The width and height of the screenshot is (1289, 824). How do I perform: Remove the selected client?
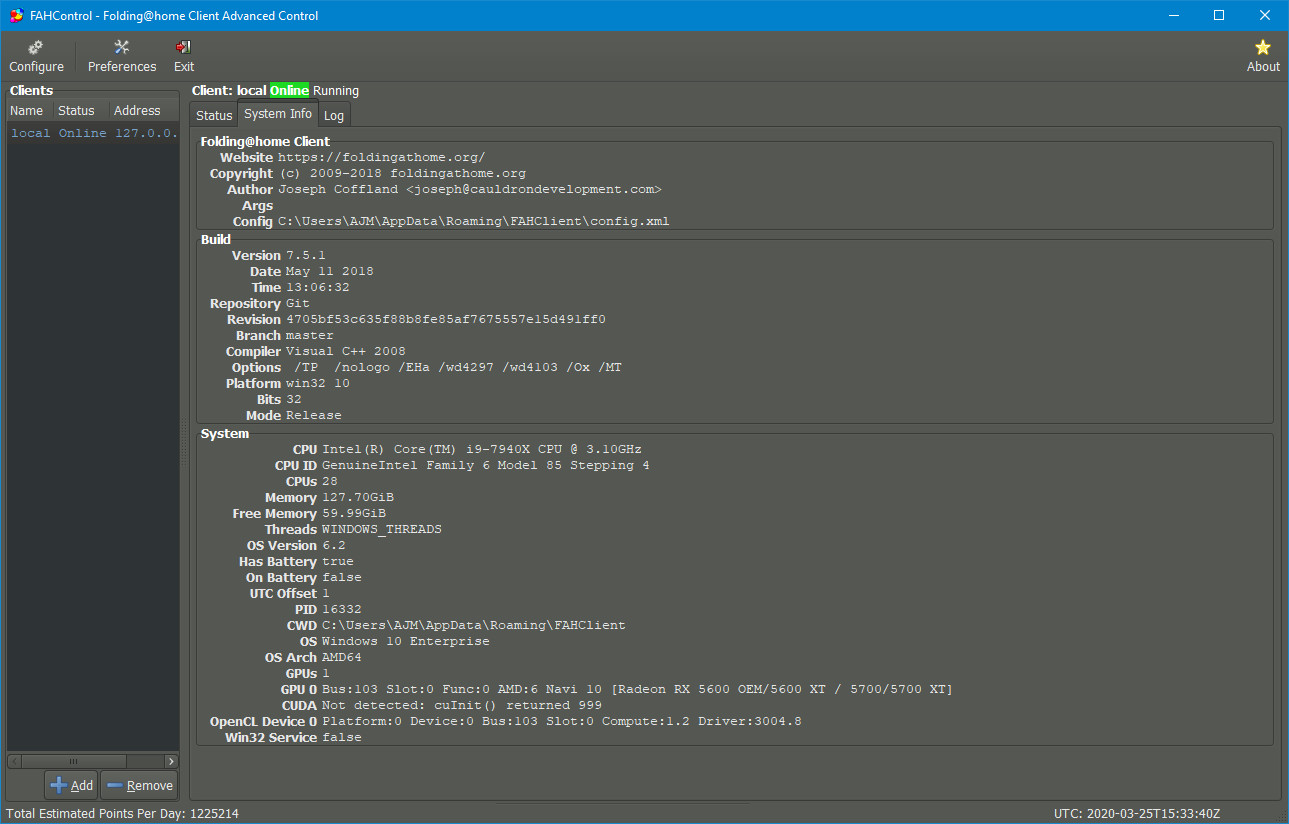click(x=139, y=785)
